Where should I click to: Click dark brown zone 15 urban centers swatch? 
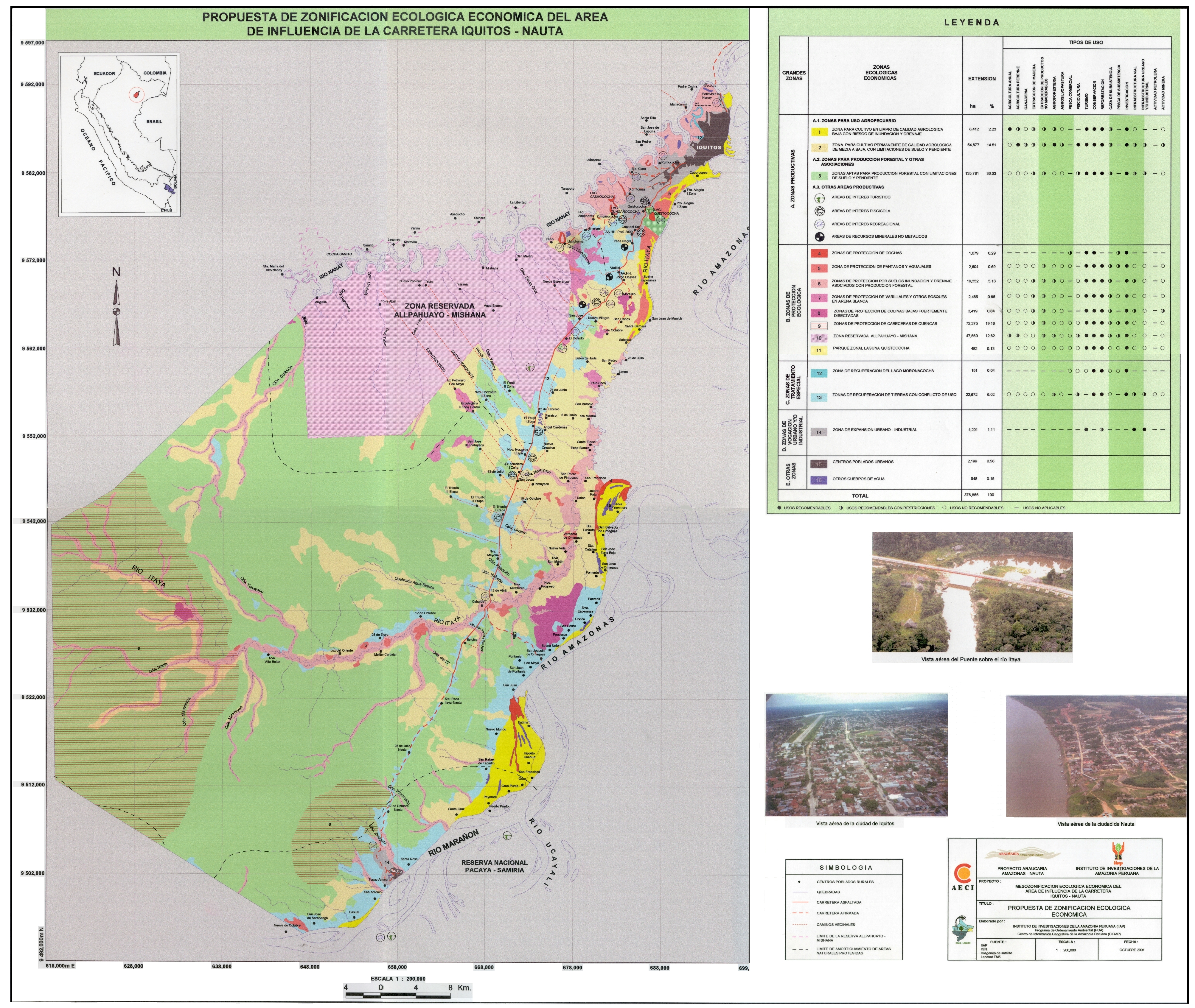tap(819, 464)
